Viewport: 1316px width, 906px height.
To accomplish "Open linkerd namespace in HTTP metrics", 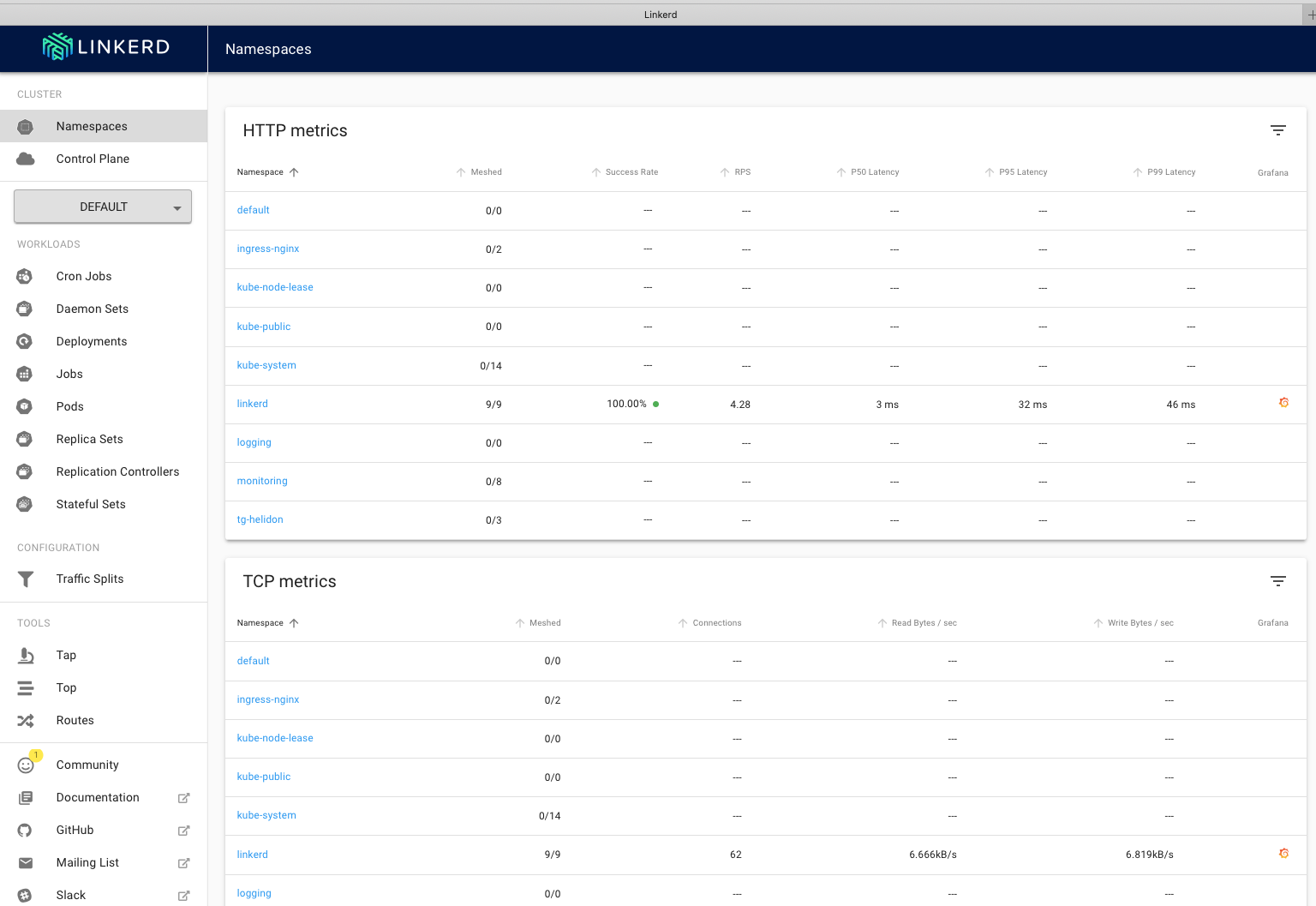I will [x=253, y=404].
